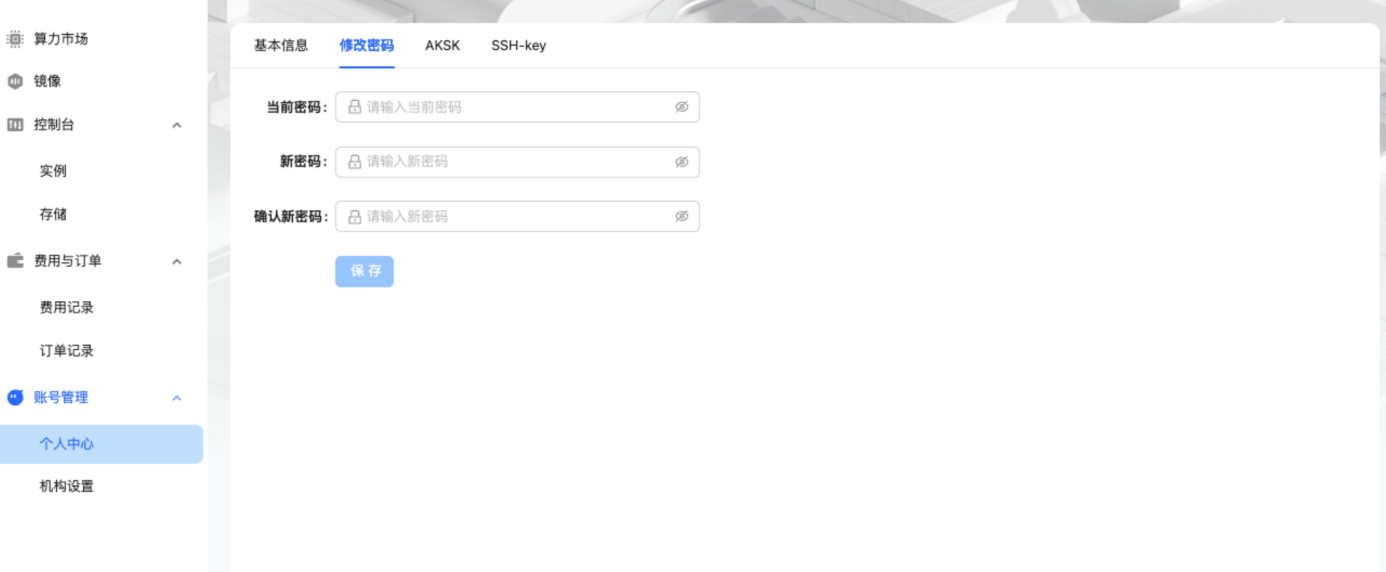Viewport: 1386px width, 572px height.
Task: Toggle visibility of the 新密码 field
Action: [x=682, y=162]
